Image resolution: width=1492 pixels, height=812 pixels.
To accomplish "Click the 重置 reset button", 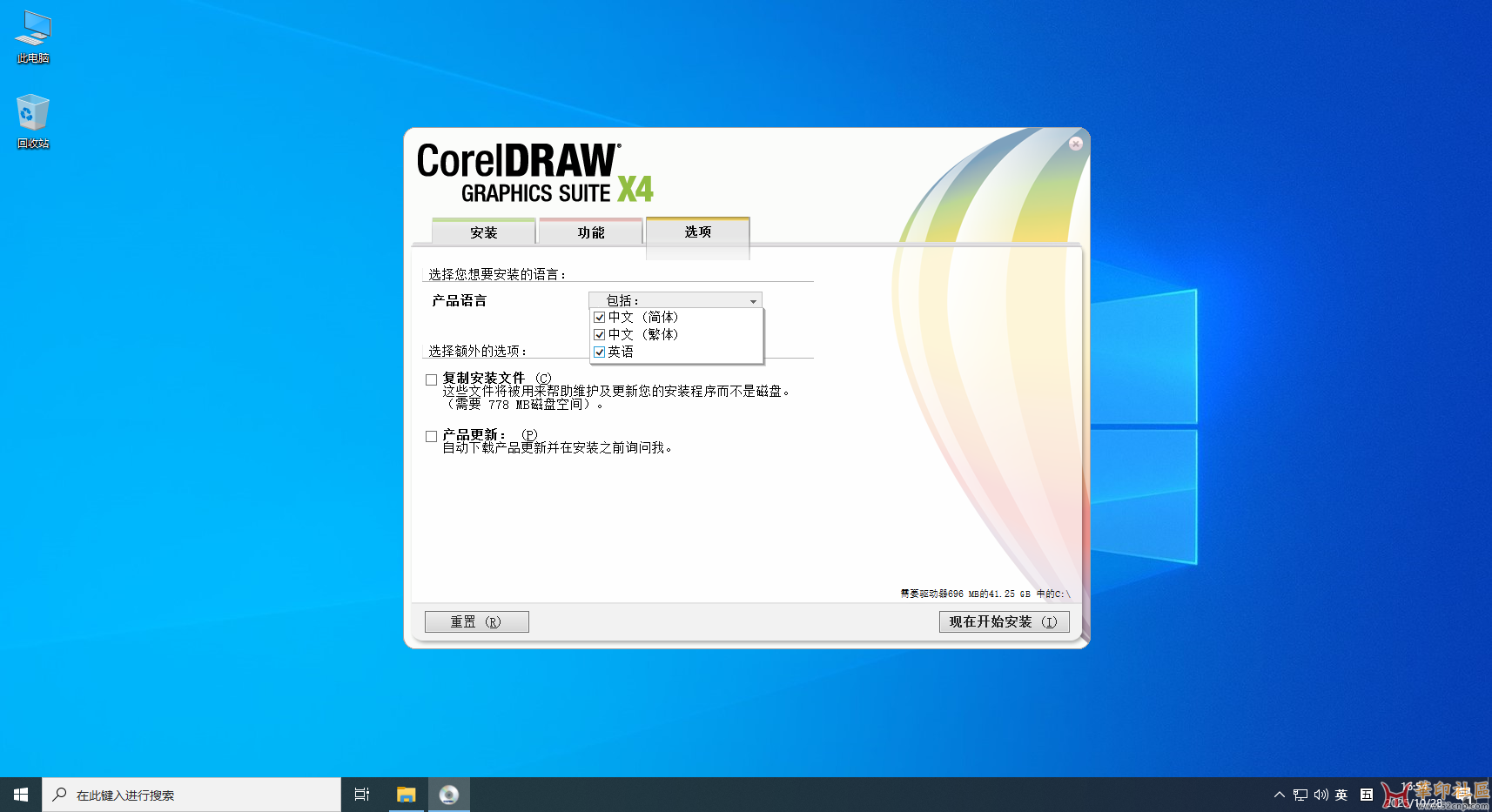I will 476,621.
